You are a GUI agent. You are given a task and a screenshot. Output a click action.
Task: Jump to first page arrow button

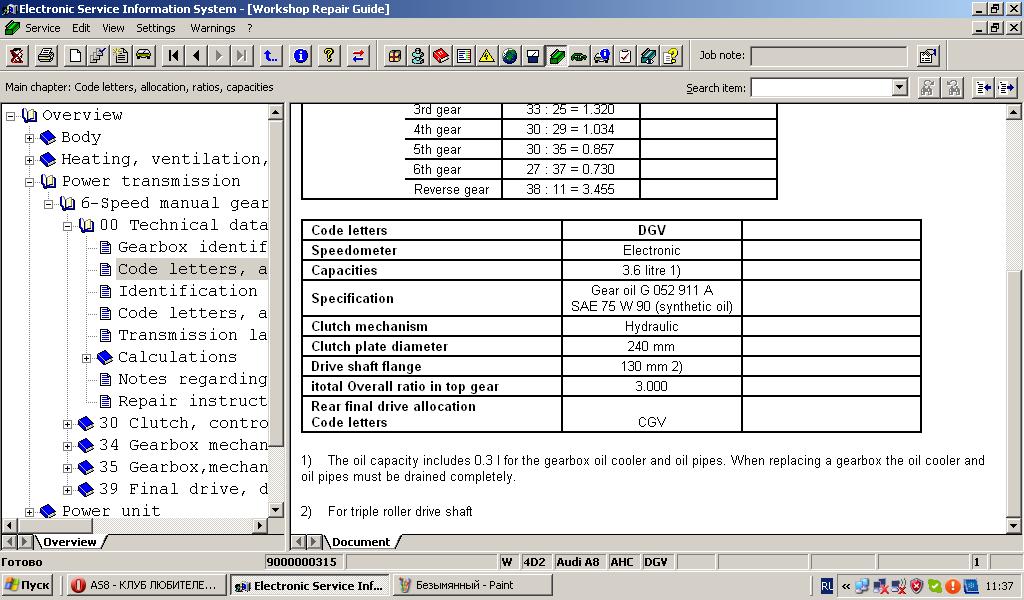click(174, 56)
